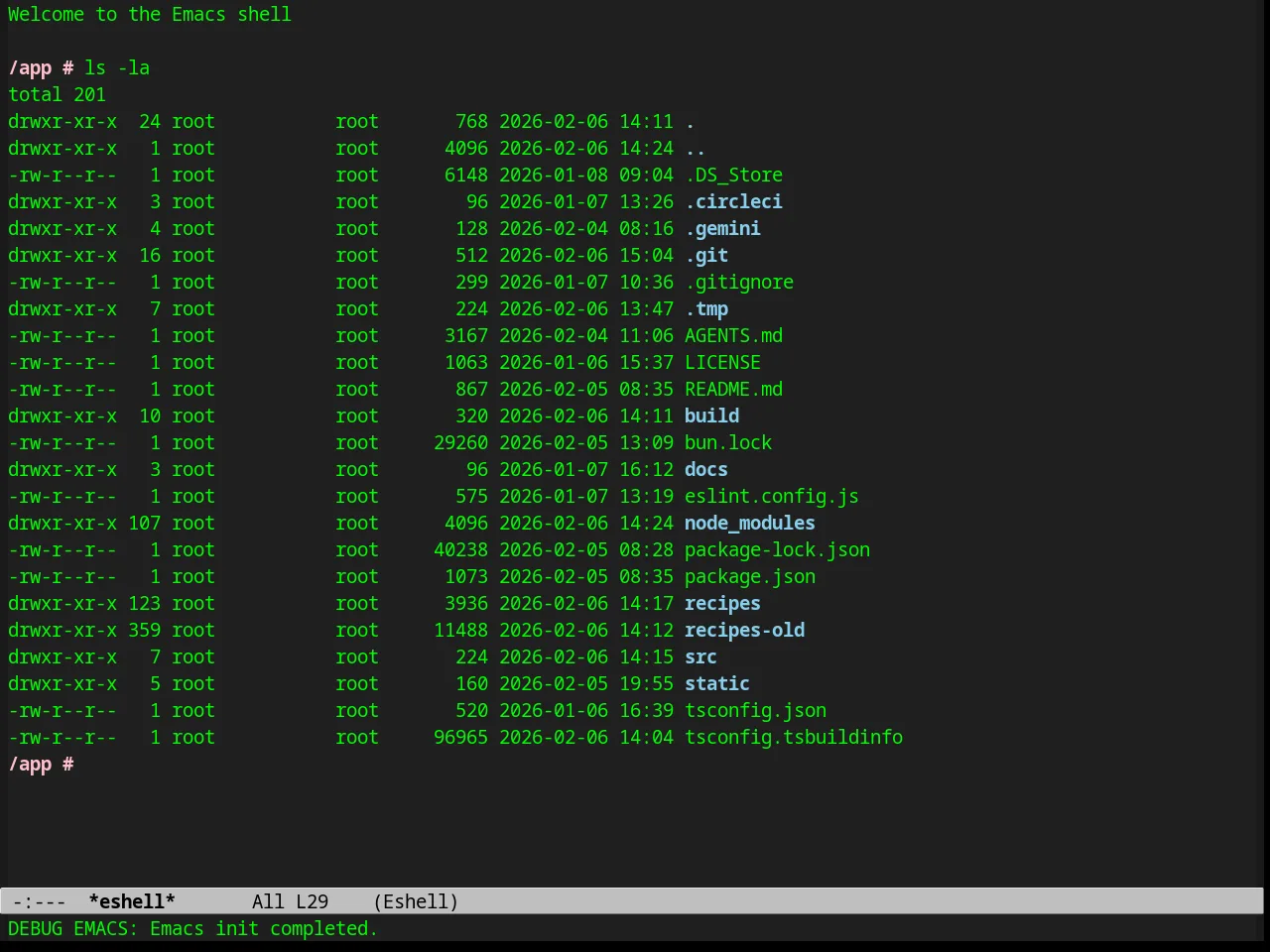The width and height of the screenshot is (1270, 952).
Task: Place cursor at the last /app # prompt
Action: pos(41,765)
